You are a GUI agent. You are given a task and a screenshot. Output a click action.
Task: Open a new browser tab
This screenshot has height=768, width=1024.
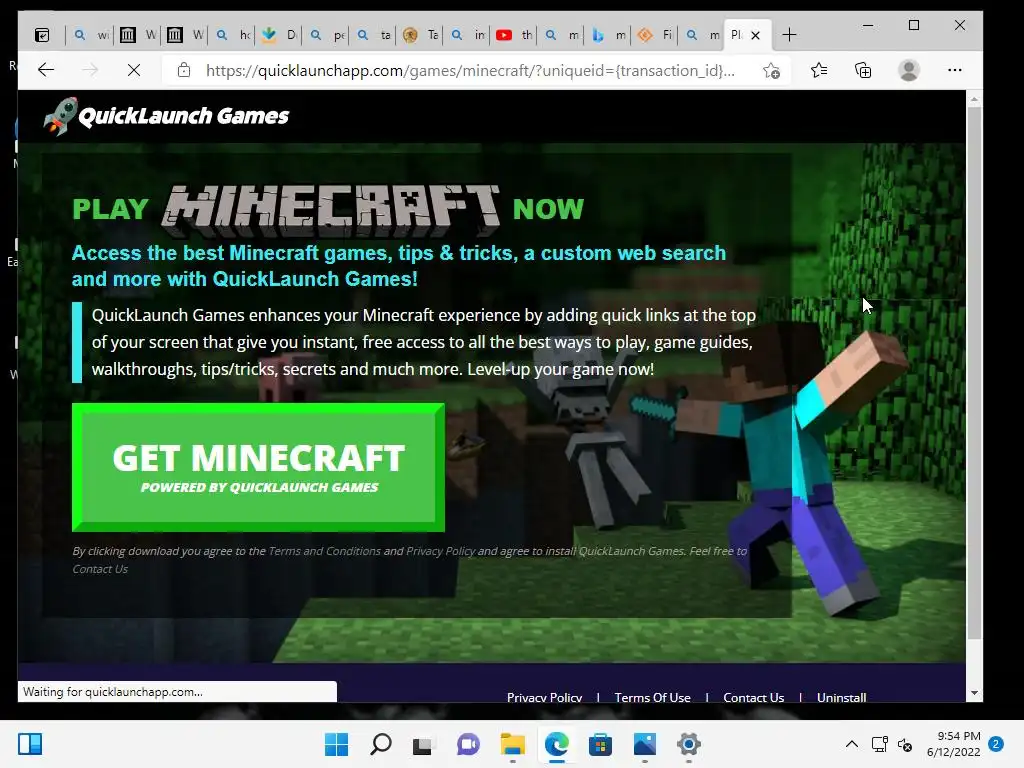(x=789, y=35)
